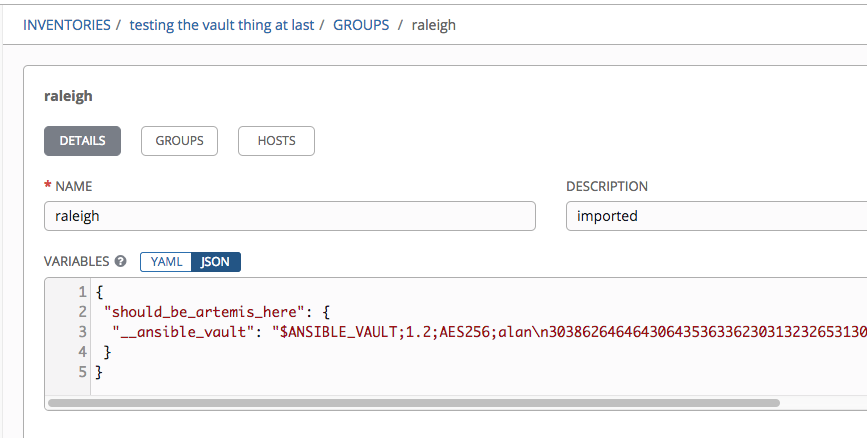Click line number 1 in editor gutter
This screenshot has width=867, height=438.
[x=82, y=291]
